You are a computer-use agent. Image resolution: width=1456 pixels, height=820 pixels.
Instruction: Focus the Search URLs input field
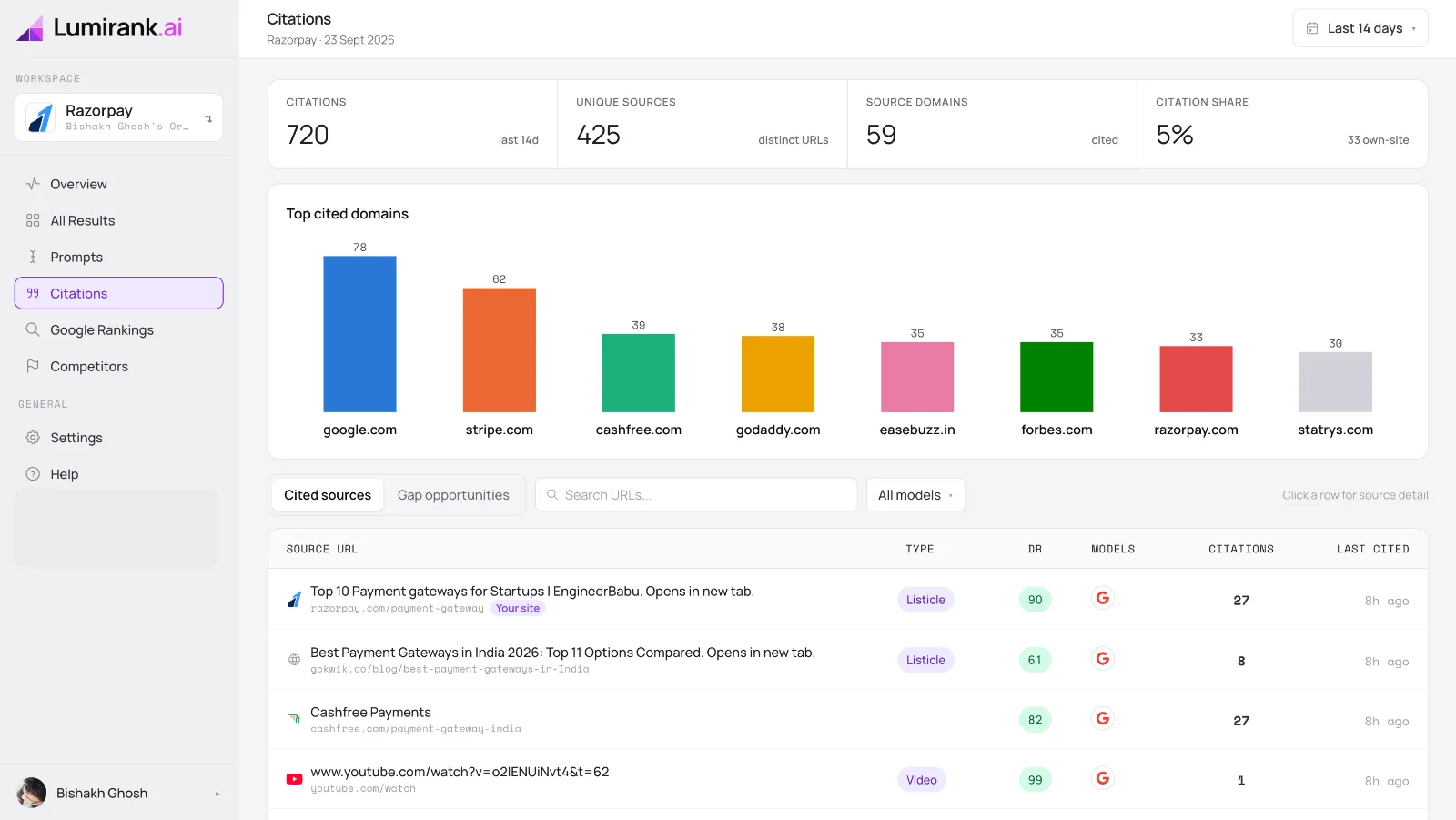pyautogui.click(x=696, y=495)
